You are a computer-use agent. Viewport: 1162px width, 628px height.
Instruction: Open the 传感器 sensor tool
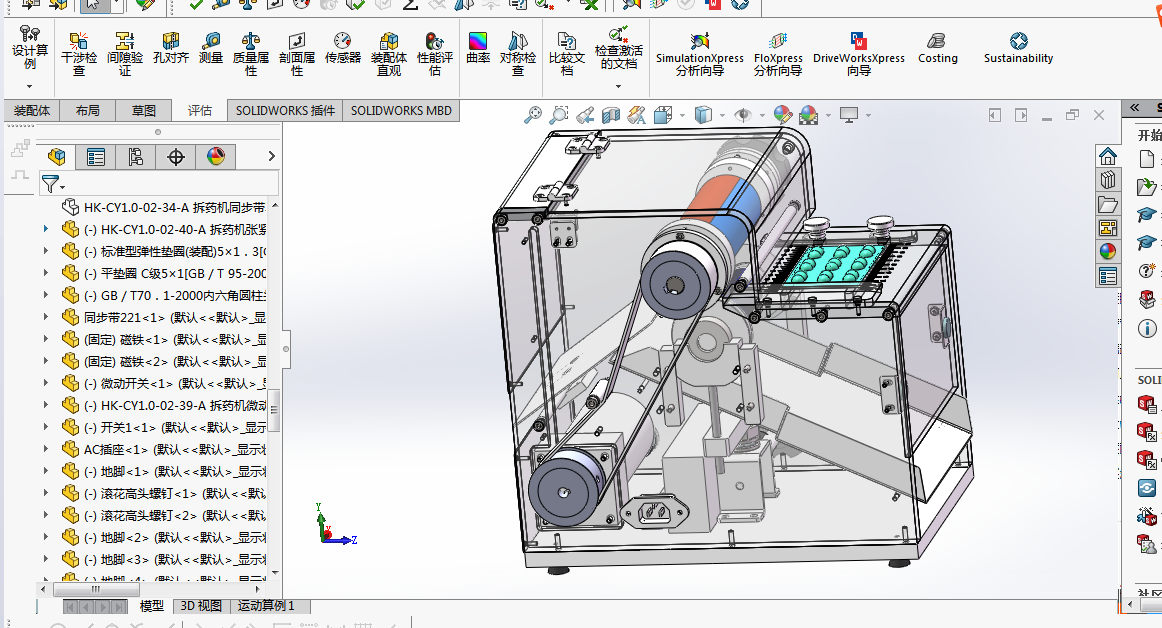point(342,47)
